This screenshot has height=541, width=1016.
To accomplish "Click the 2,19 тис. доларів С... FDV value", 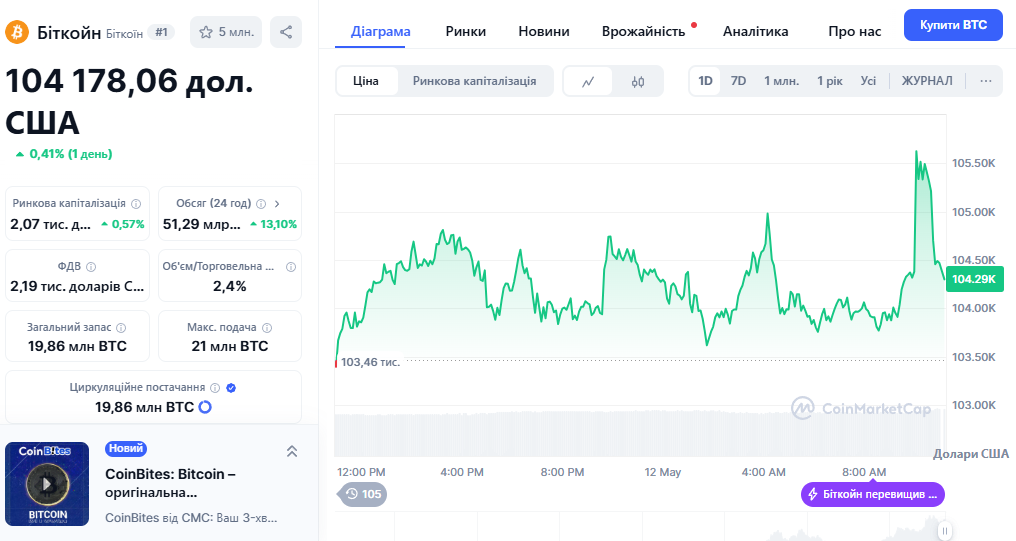I will pos(77,286).
